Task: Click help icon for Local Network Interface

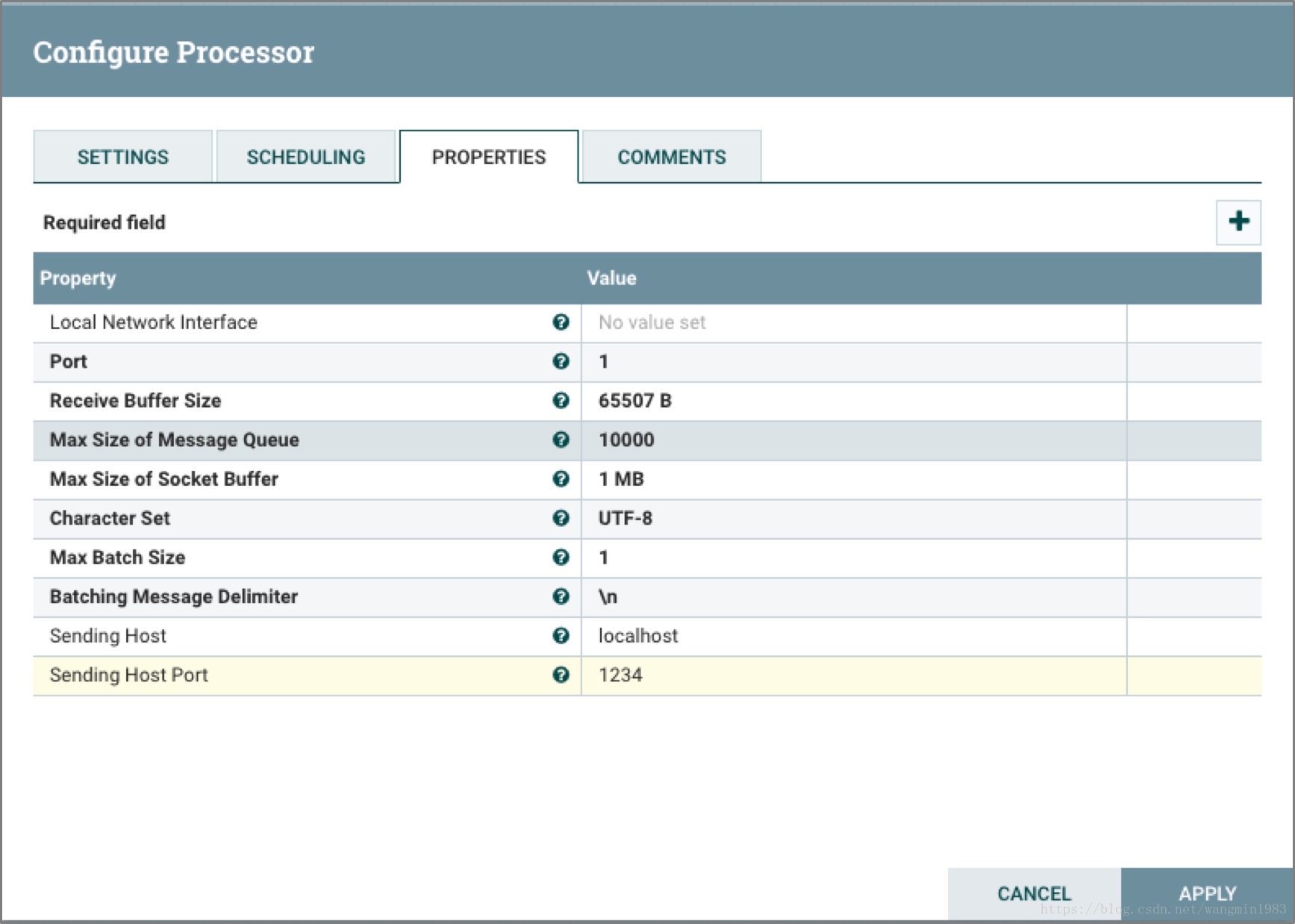Action: [x=561, y=322]
